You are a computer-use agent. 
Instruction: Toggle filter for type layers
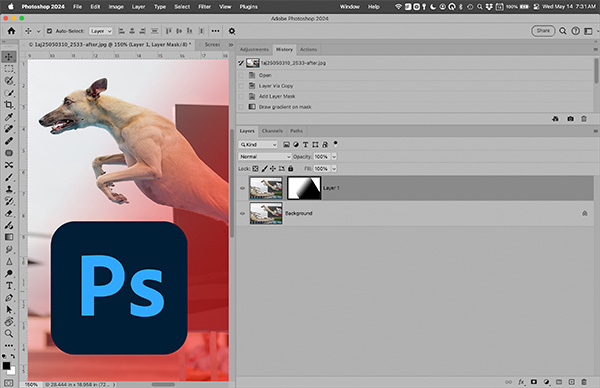coord(305,144)
